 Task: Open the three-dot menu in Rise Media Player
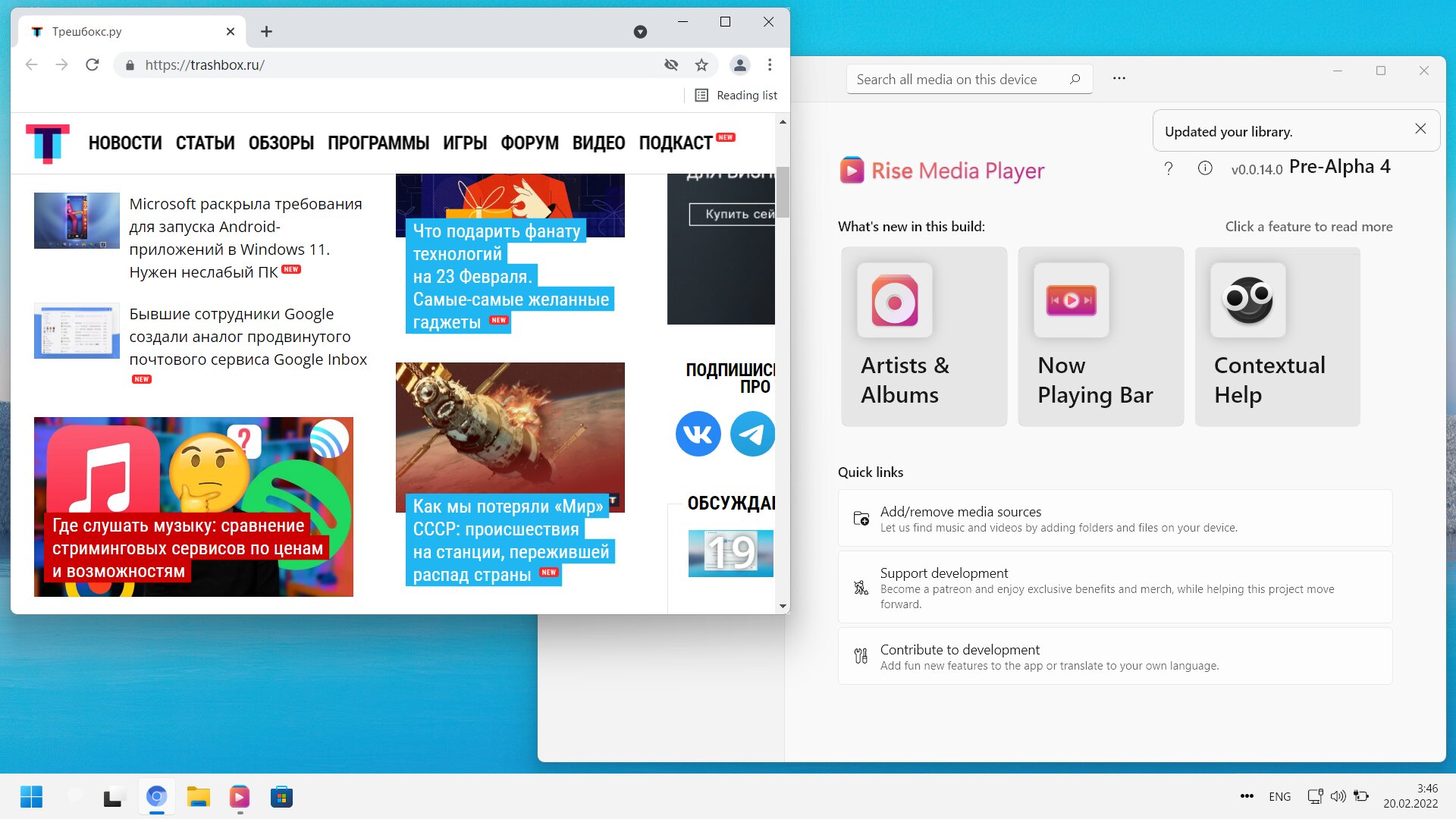coord(1119,78)
